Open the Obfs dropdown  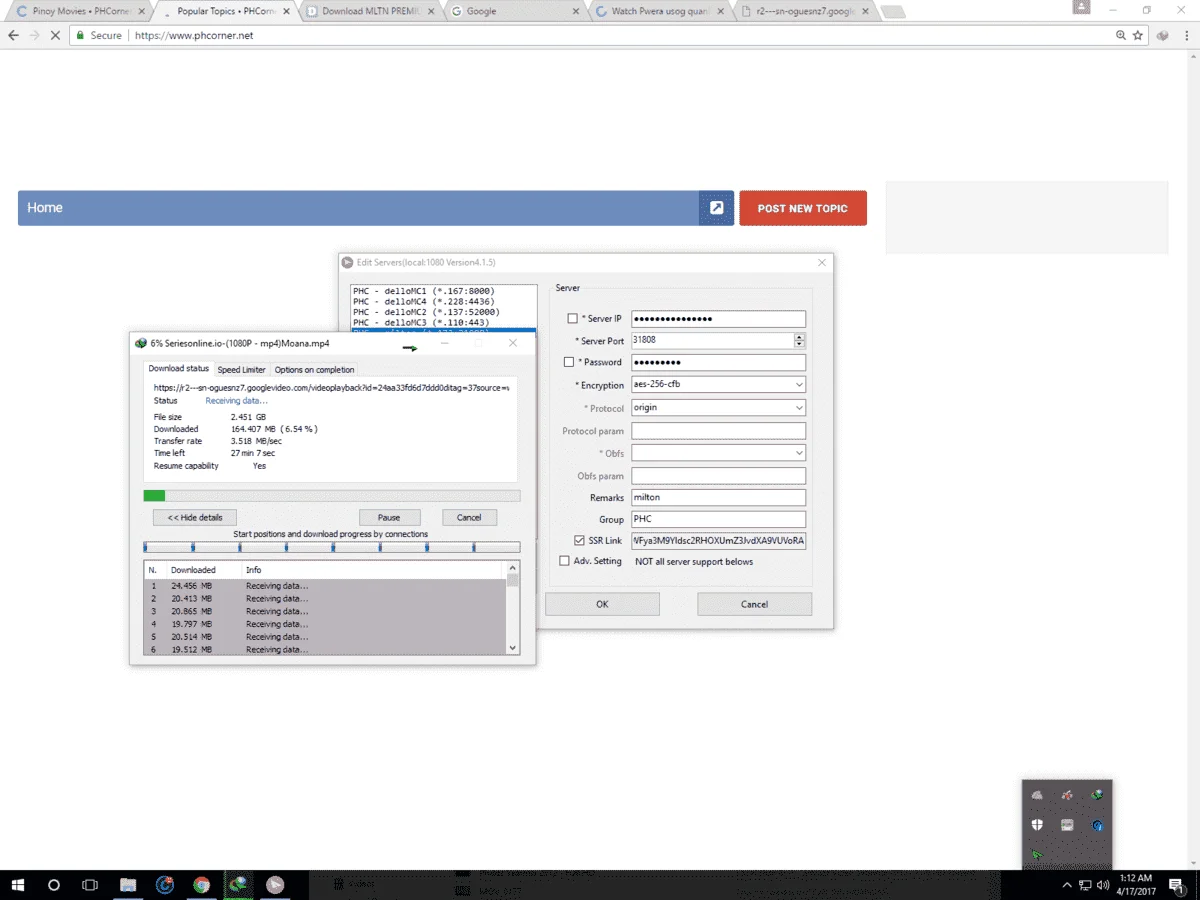718,453
